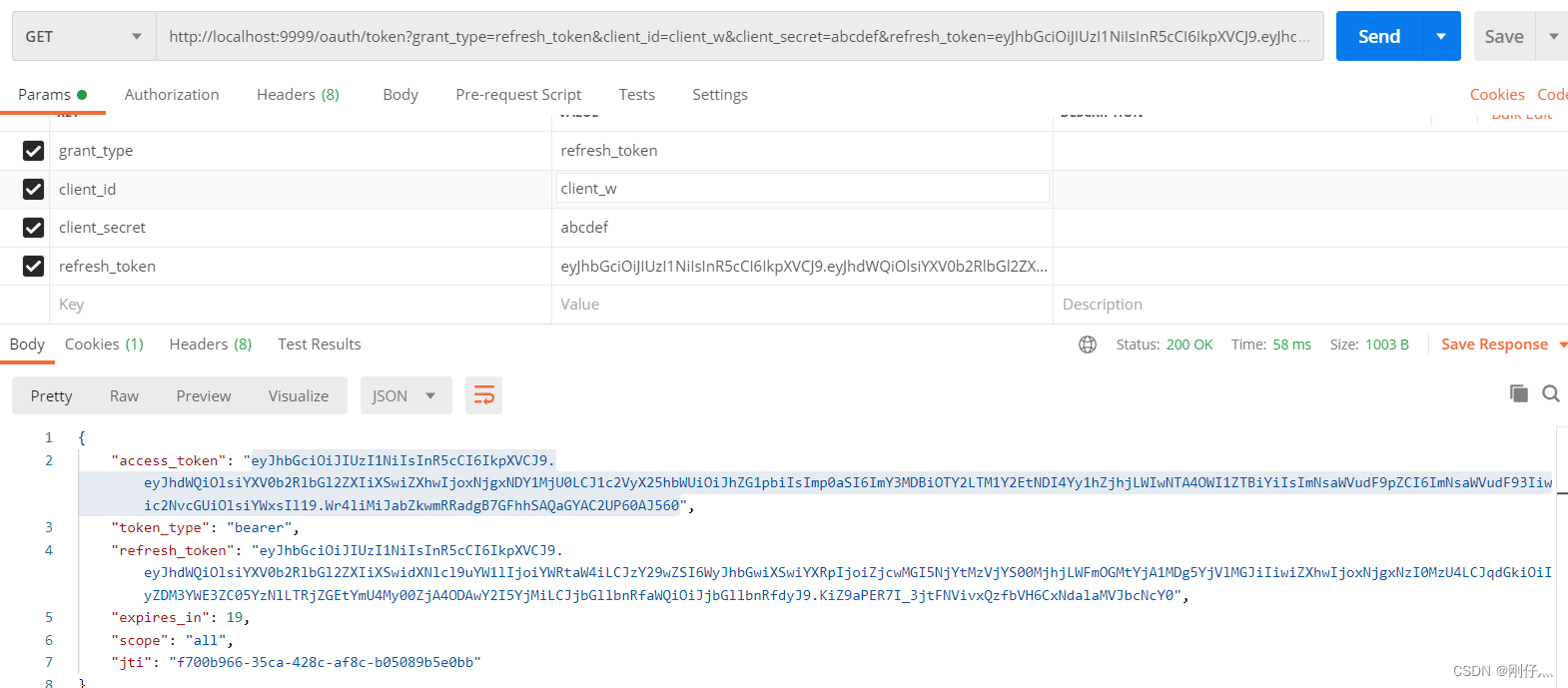Switch to Raw response view
This screenshot has width=1568, height=688.
tap(124, 395)
